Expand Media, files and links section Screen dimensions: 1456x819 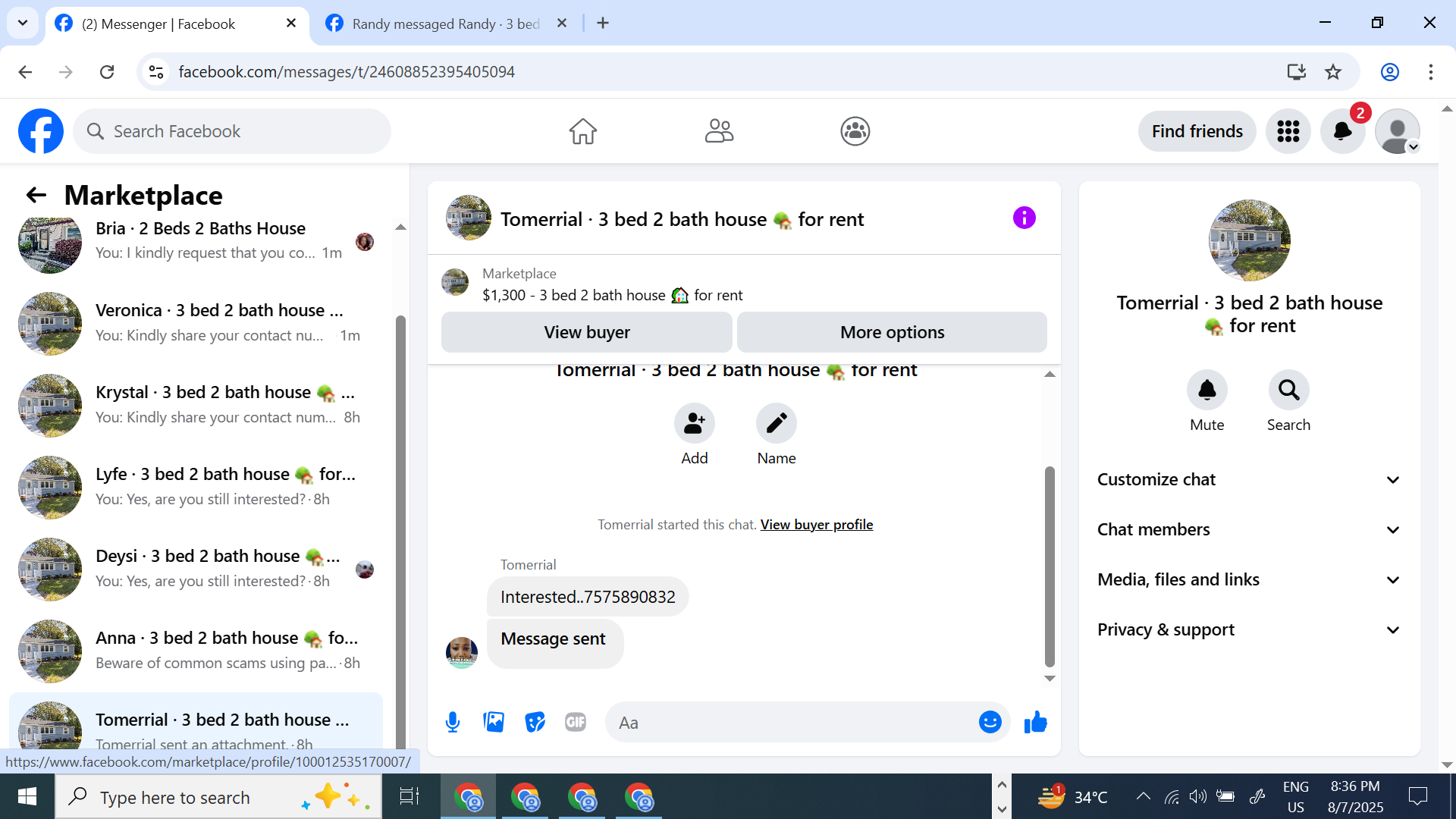coord(1249,580)
